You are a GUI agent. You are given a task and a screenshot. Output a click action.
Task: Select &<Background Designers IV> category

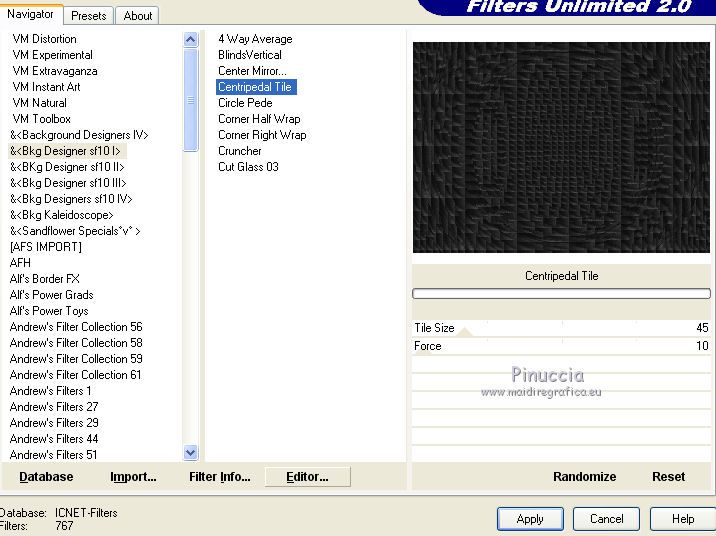(79, 135)
